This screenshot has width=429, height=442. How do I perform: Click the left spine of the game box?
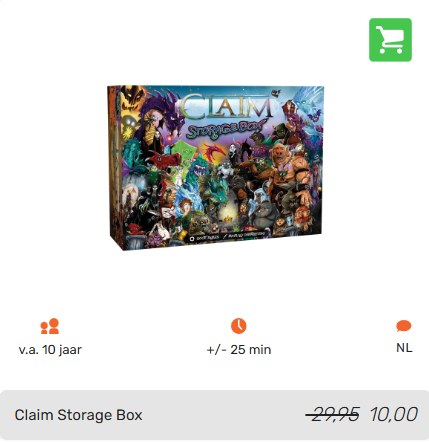[x=115, y=167]
